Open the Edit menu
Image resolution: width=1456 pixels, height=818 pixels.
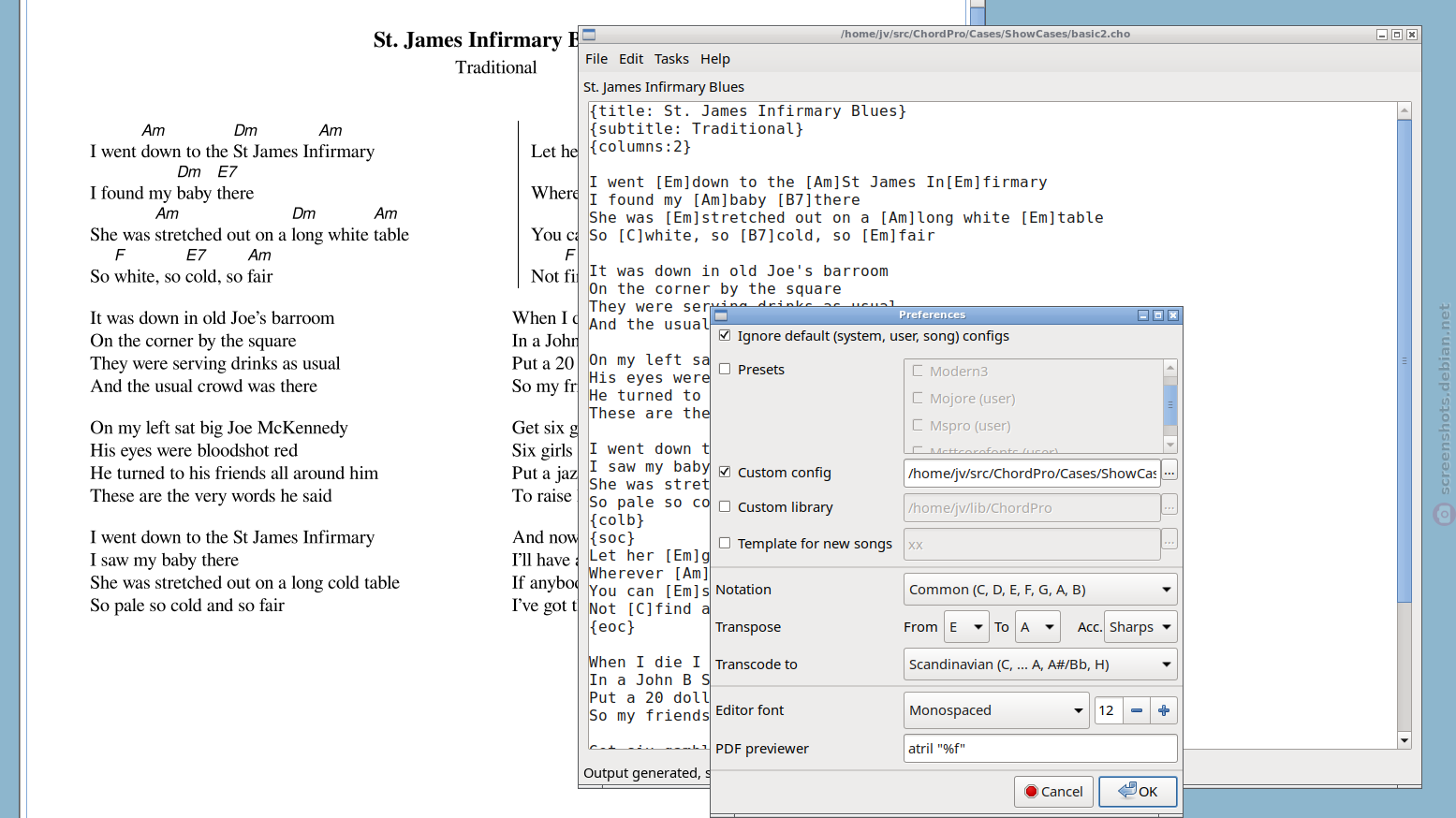(x=631, y=59)
